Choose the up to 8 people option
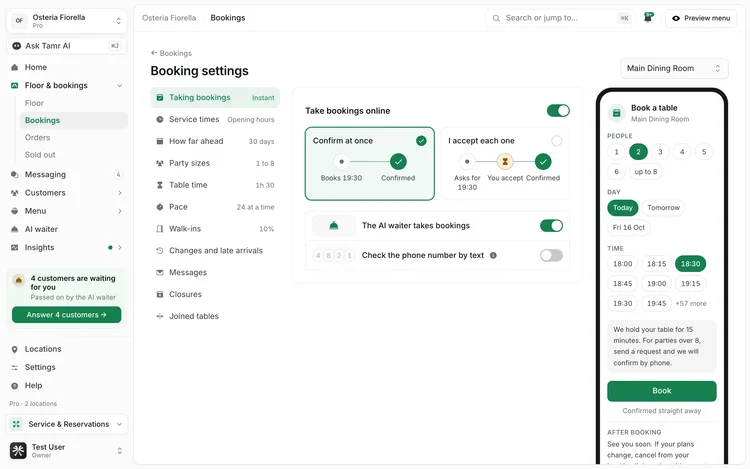750x469 pixels. (646, 172)
